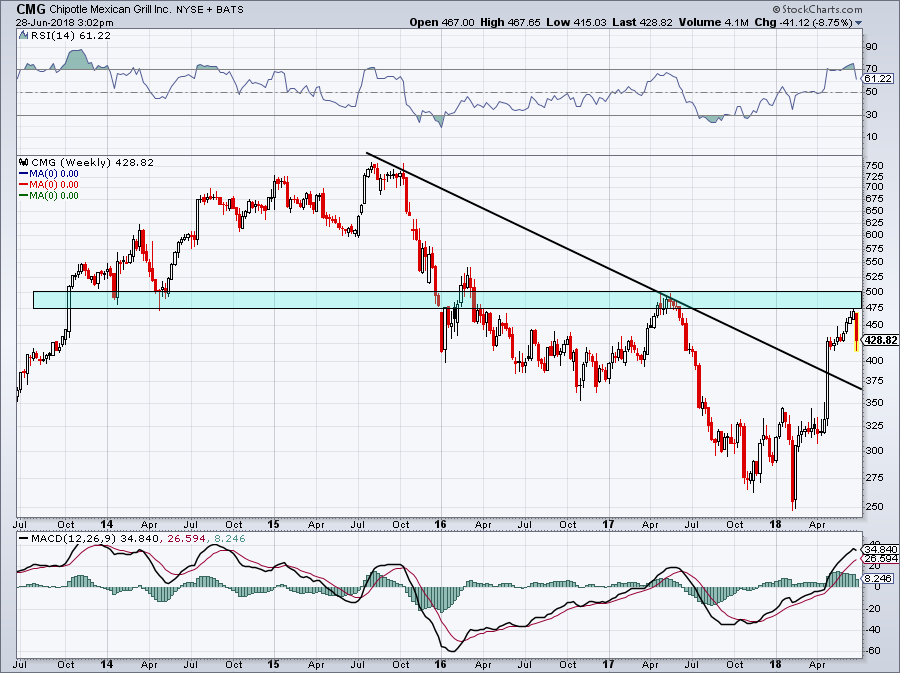The height and width of the screenshot is (673, 900).
Task: Click the 250 price axis label
Action: click(x=874, y=507)
